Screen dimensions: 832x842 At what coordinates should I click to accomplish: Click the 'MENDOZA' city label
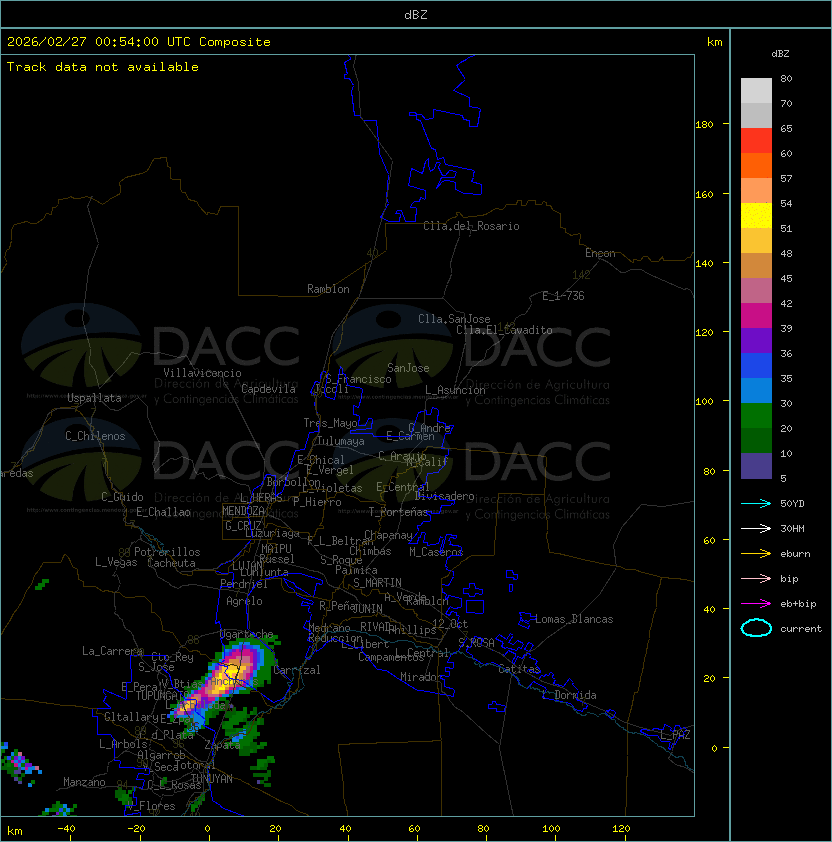pos(243,511)
